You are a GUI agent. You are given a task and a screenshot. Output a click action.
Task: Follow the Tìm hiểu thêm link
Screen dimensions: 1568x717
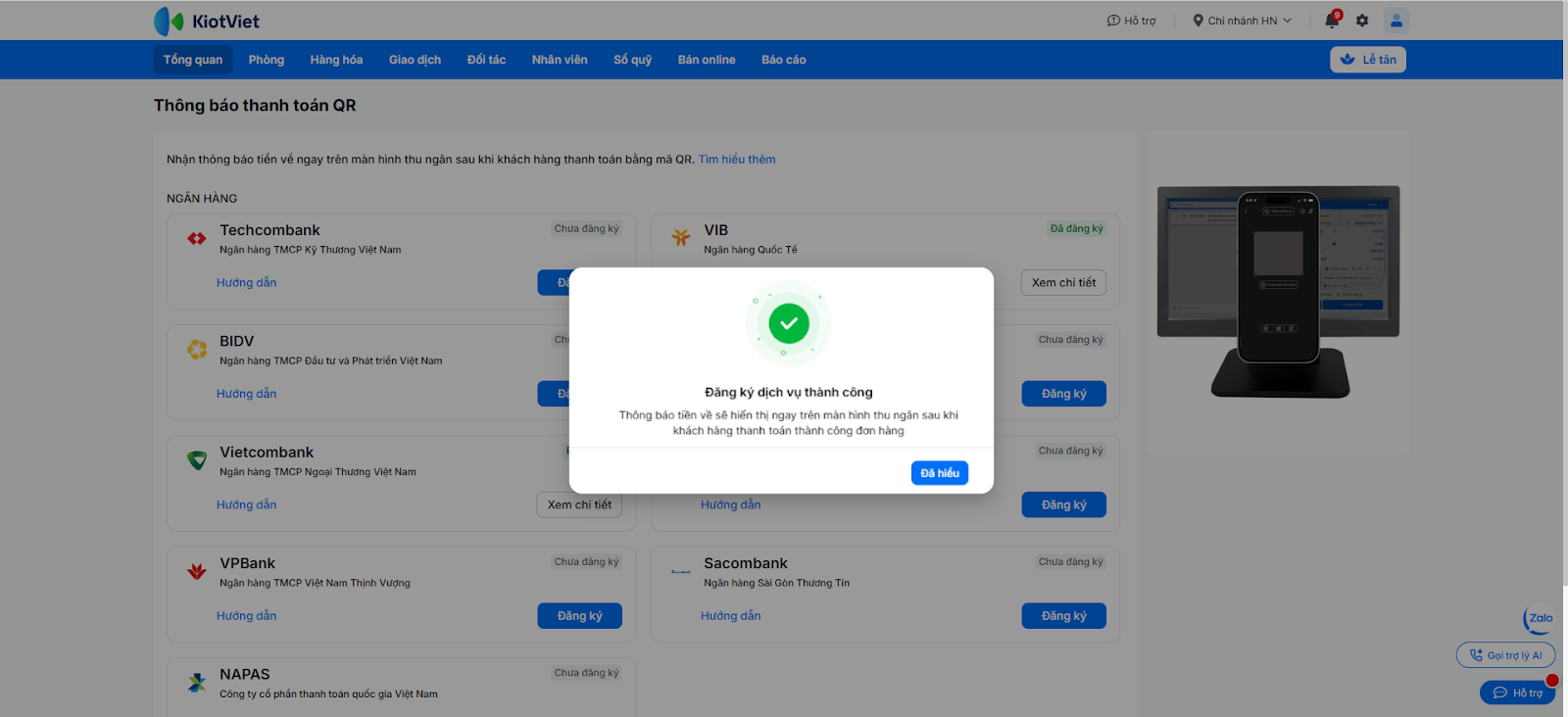tap(737, 160)
